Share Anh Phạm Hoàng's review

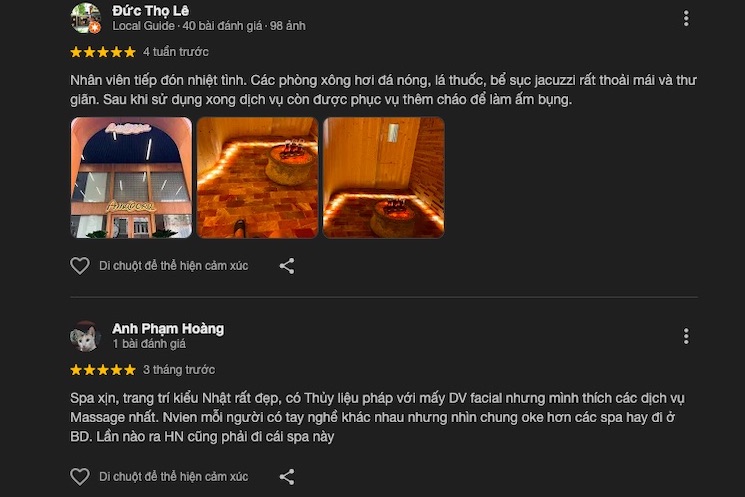(x=287, y=477)
